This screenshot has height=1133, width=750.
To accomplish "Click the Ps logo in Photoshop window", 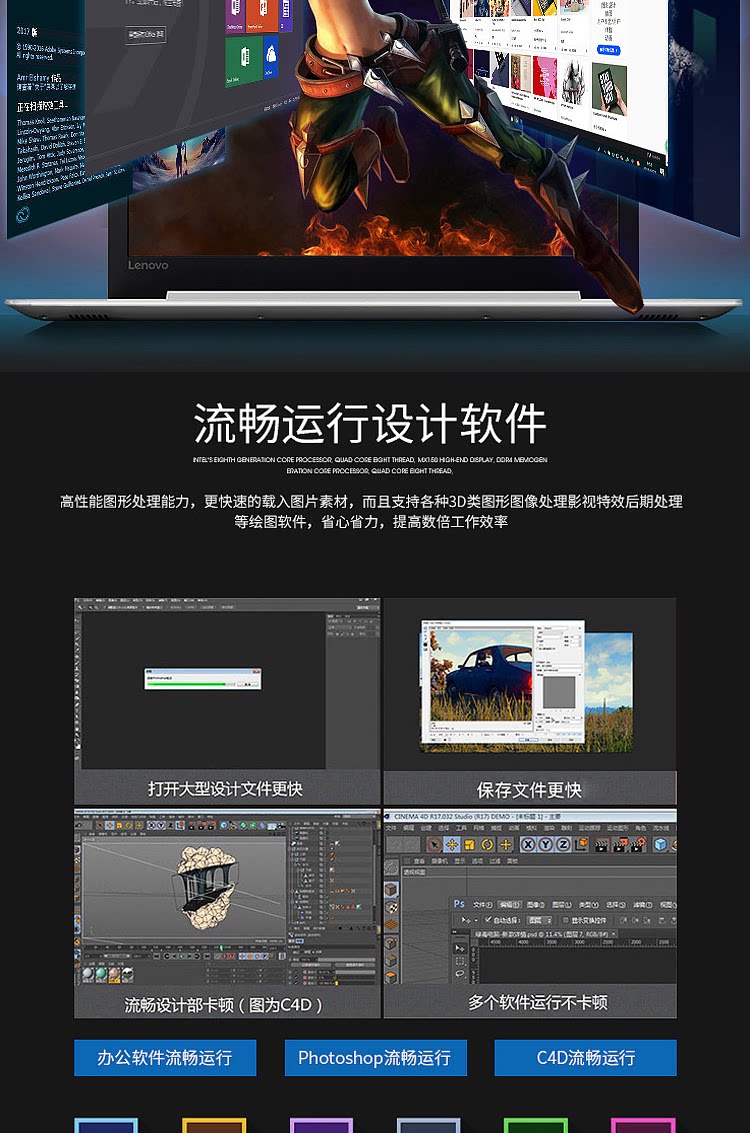I will (459, 904).
